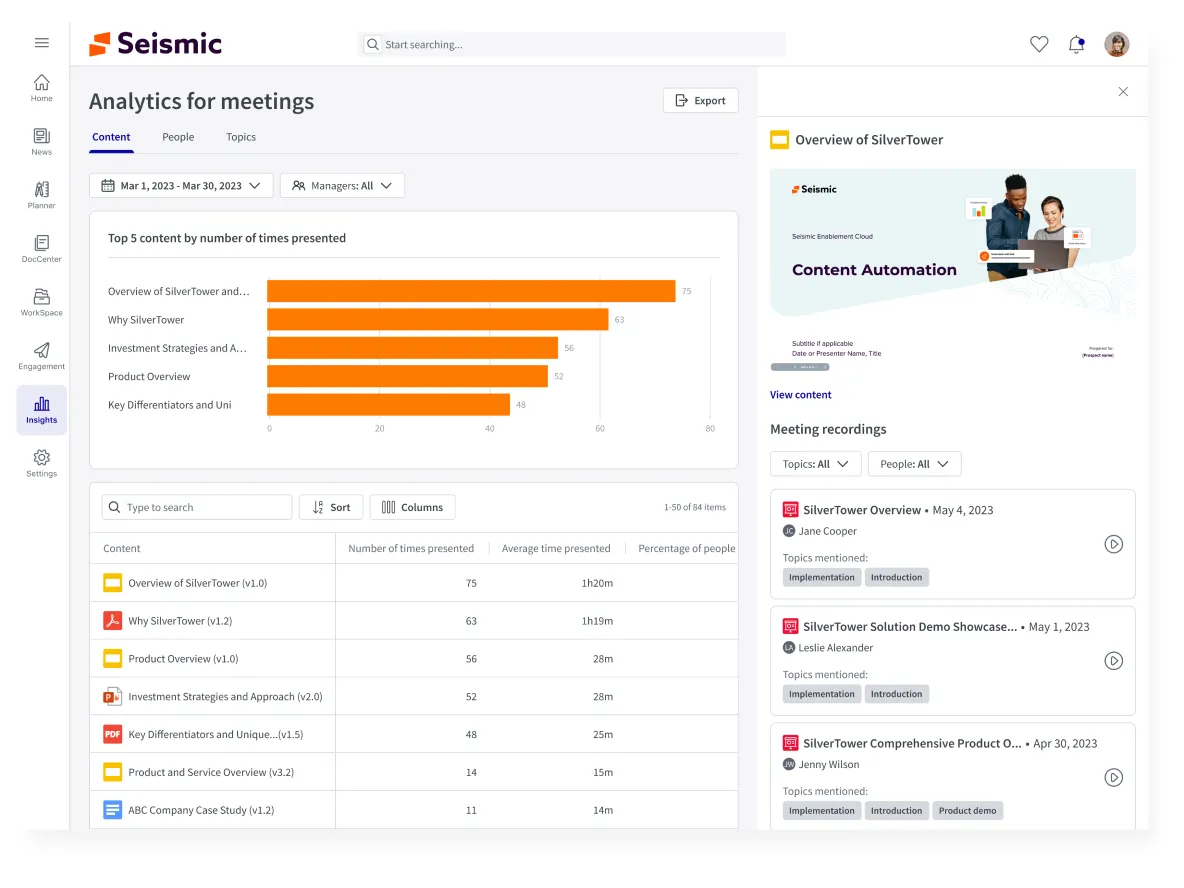Click the Sort button
1184x888 pixels.
pyautogui.click(x=331, y=507)
